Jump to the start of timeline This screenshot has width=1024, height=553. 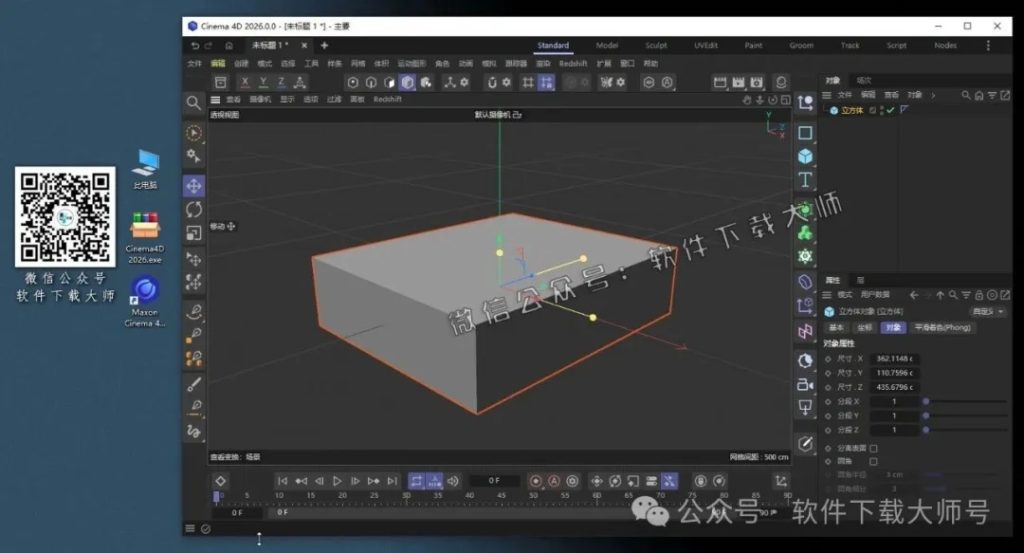pyautogui.click(x=282, y=481)
